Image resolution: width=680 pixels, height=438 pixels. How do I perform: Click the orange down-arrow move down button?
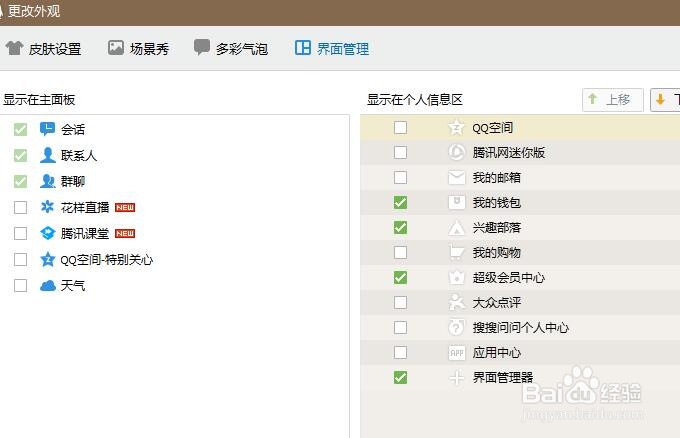pyautogui.click(x=665, y=100)
